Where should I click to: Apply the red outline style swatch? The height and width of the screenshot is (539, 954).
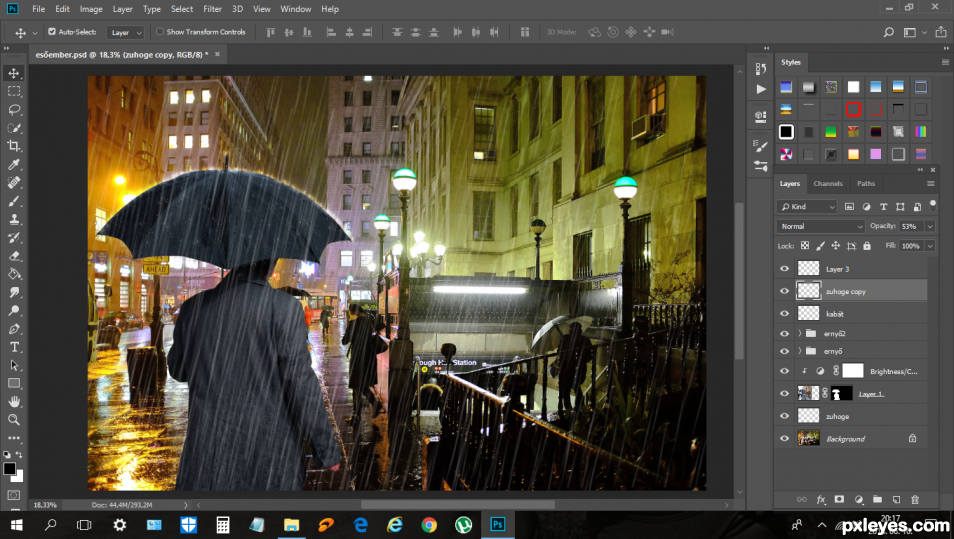coord(853,110)
